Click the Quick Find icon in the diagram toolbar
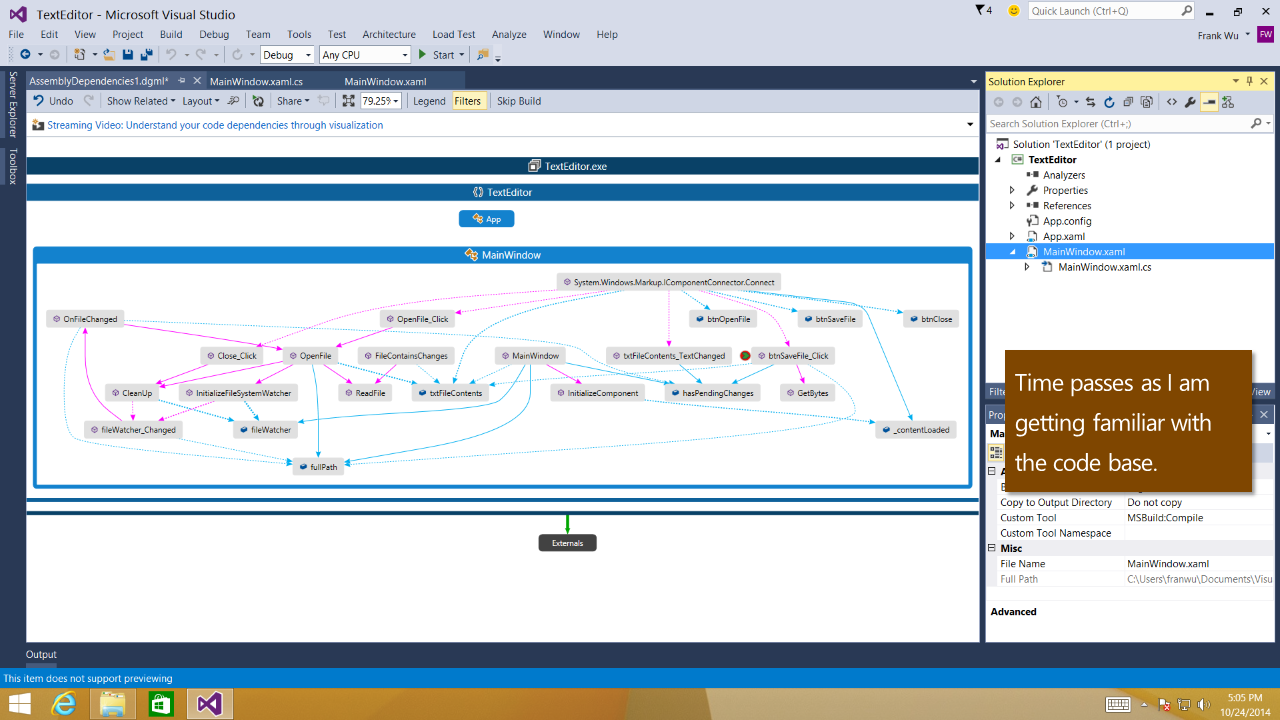This screenshot has height=720, width=1280. (x=233, y=101)
